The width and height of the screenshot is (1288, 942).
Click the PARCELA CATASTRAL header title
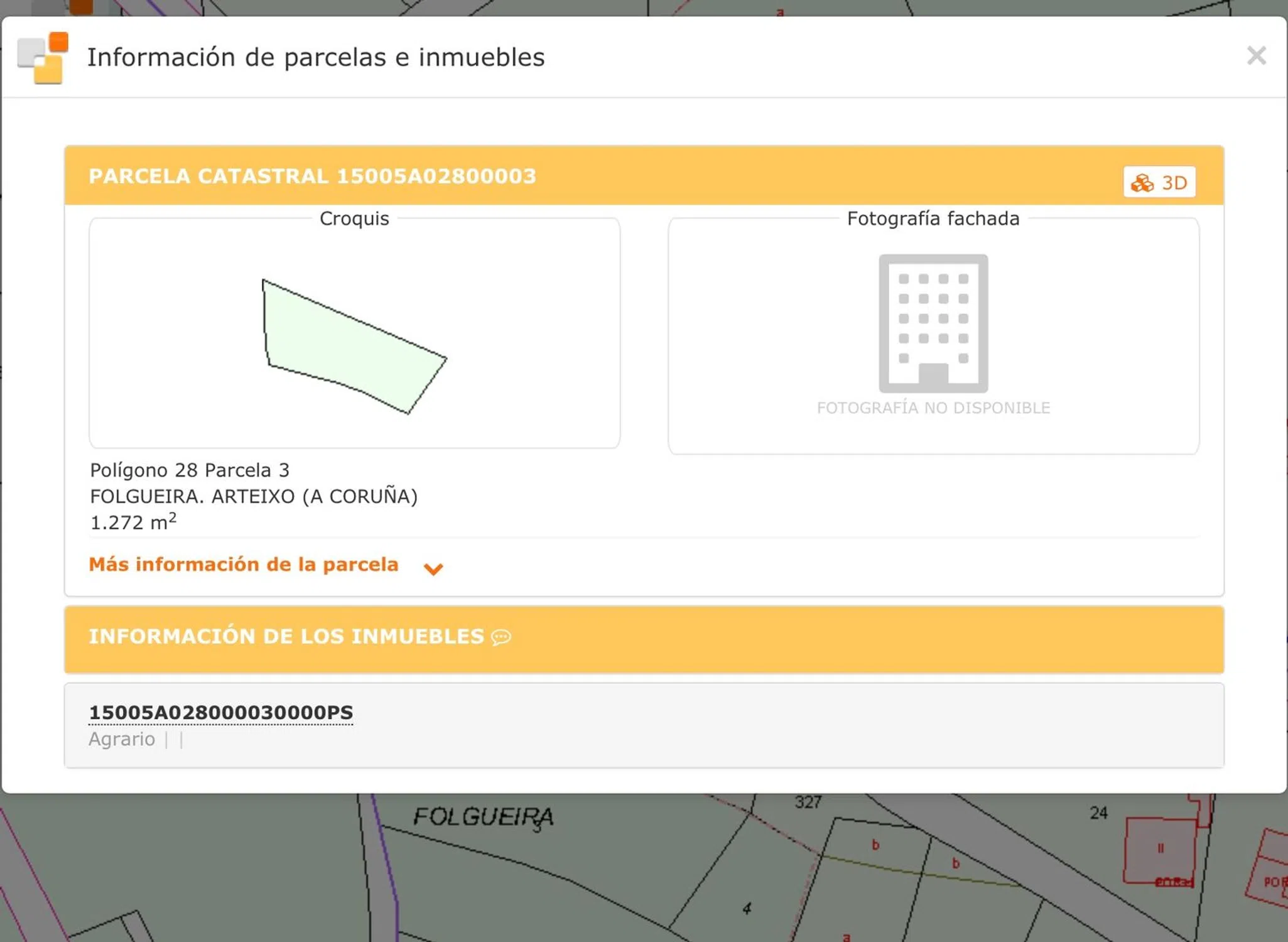point(312,176)
